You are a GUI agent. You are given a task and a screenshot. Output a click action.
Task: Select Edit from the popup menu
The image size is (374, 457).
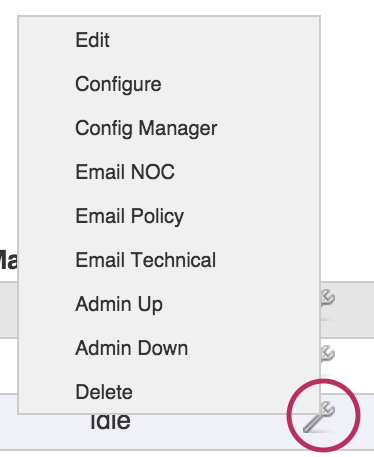pyautogui.click(x=92, y=40)
